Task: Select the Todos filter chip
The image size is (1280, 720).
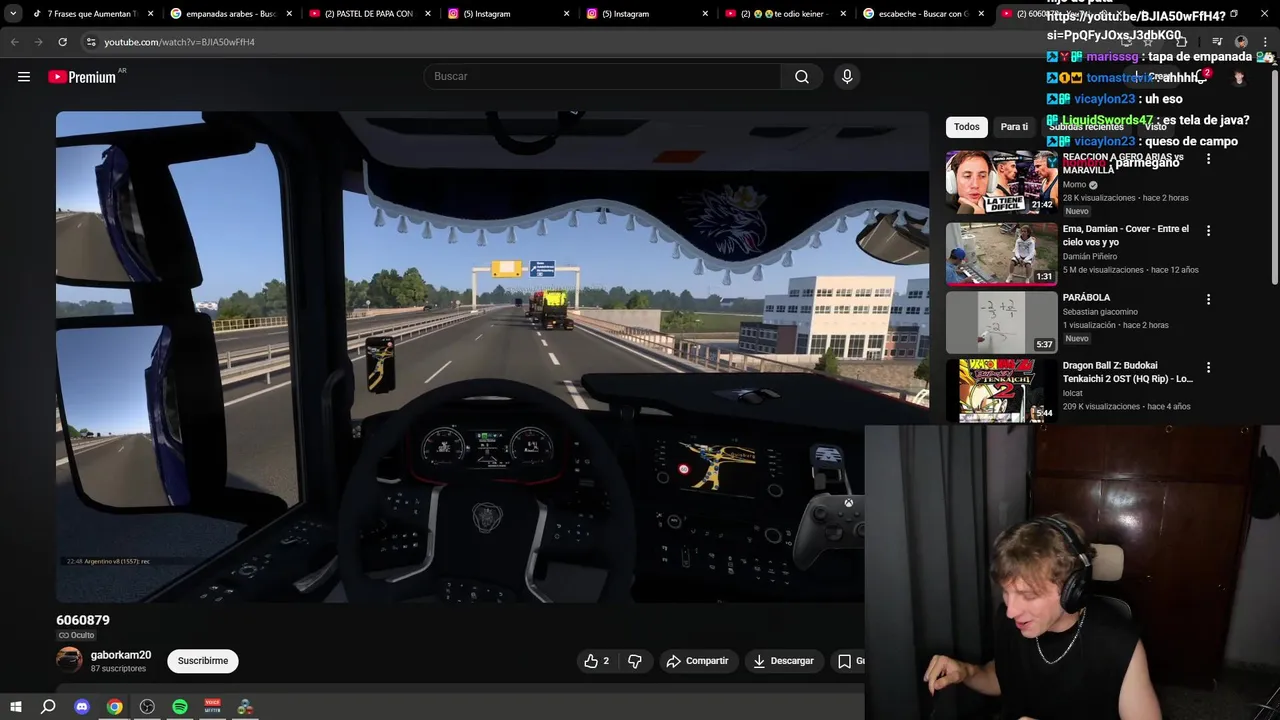Action: point(966,127)
